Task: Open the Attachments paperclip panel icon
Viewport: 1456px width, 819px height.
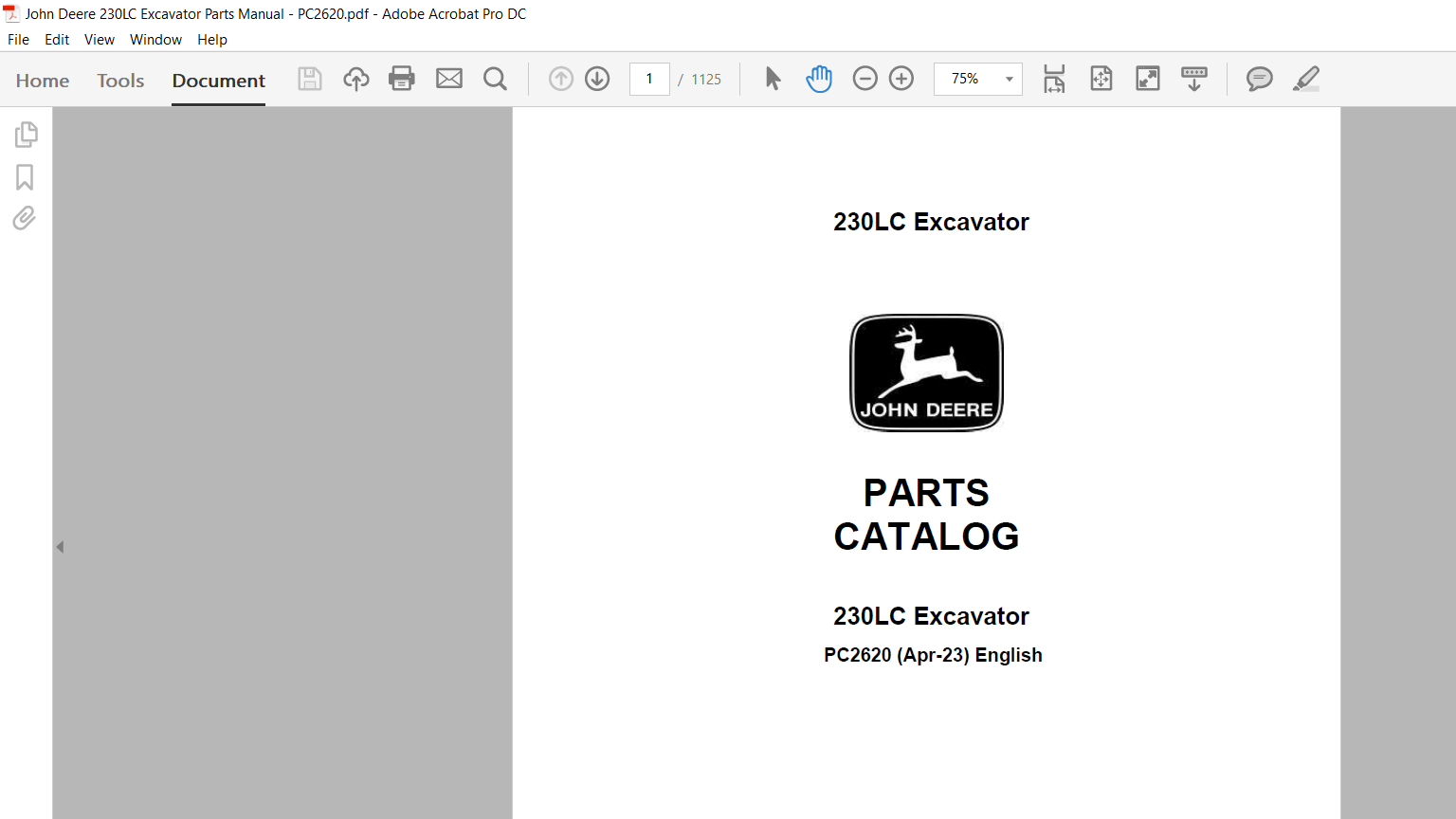Action: coord(25,219)
